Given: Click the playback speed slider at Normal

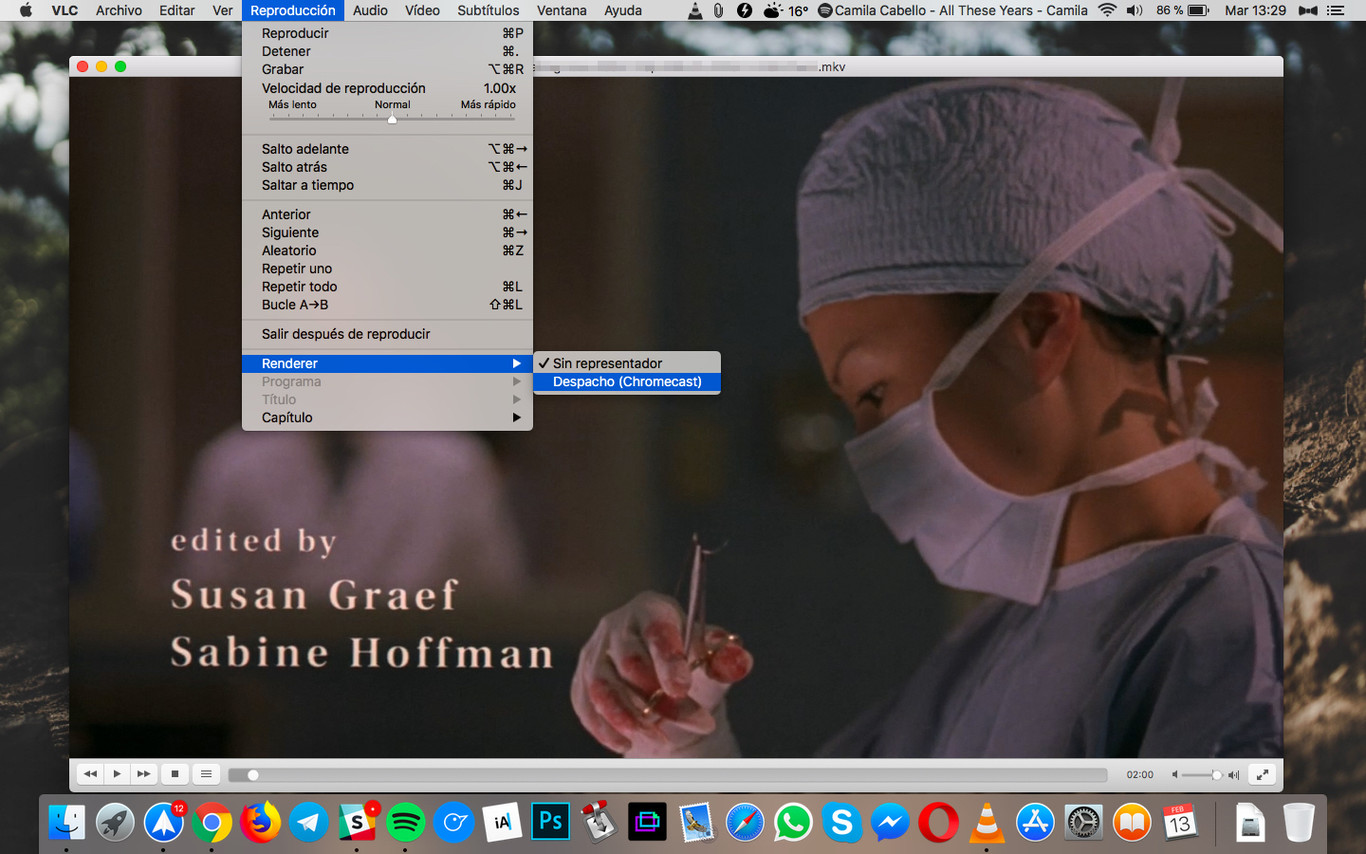Looking at the screenshot, I should (392, 118).
